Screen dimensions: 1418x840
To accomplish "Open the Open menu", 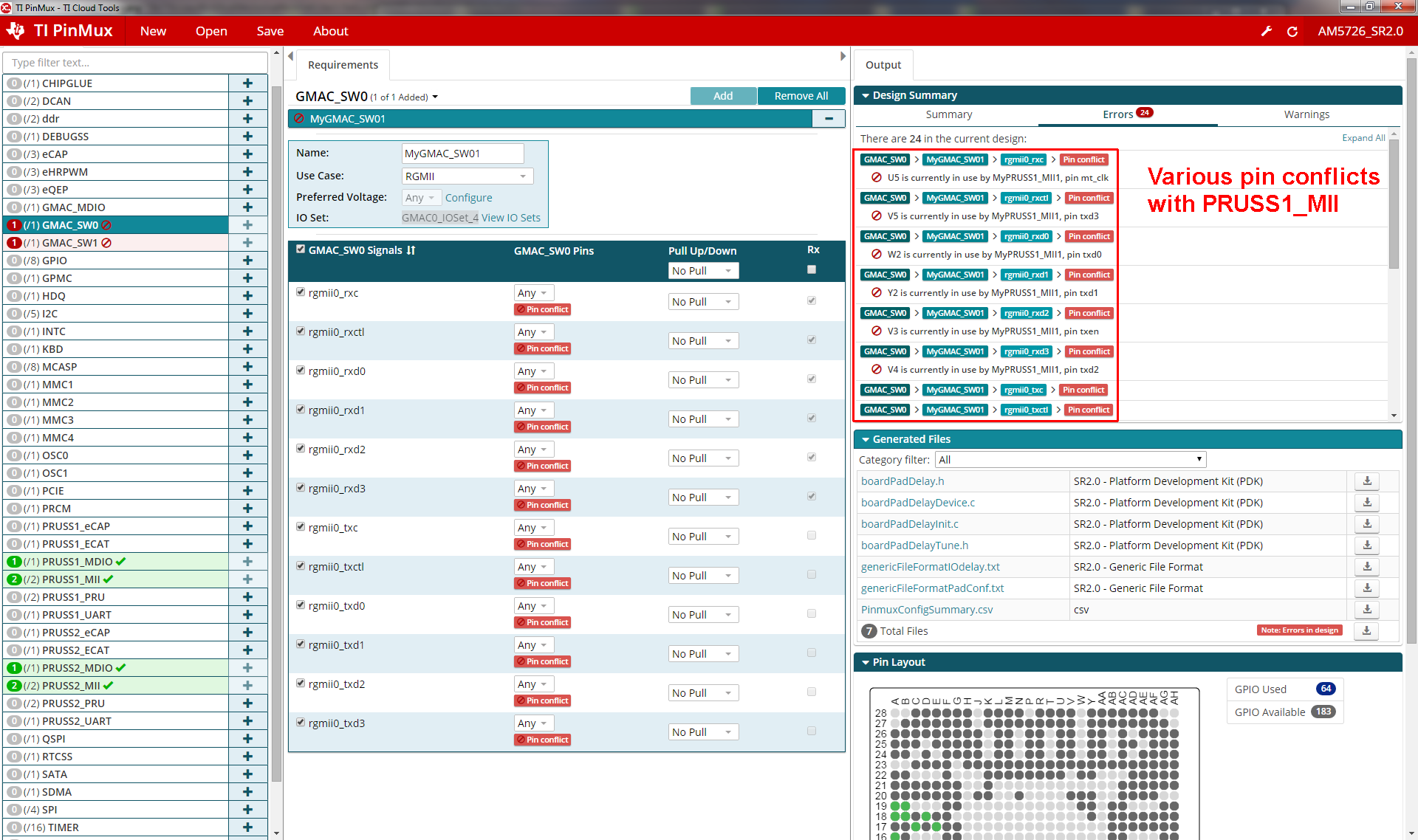I will [211, 31].
